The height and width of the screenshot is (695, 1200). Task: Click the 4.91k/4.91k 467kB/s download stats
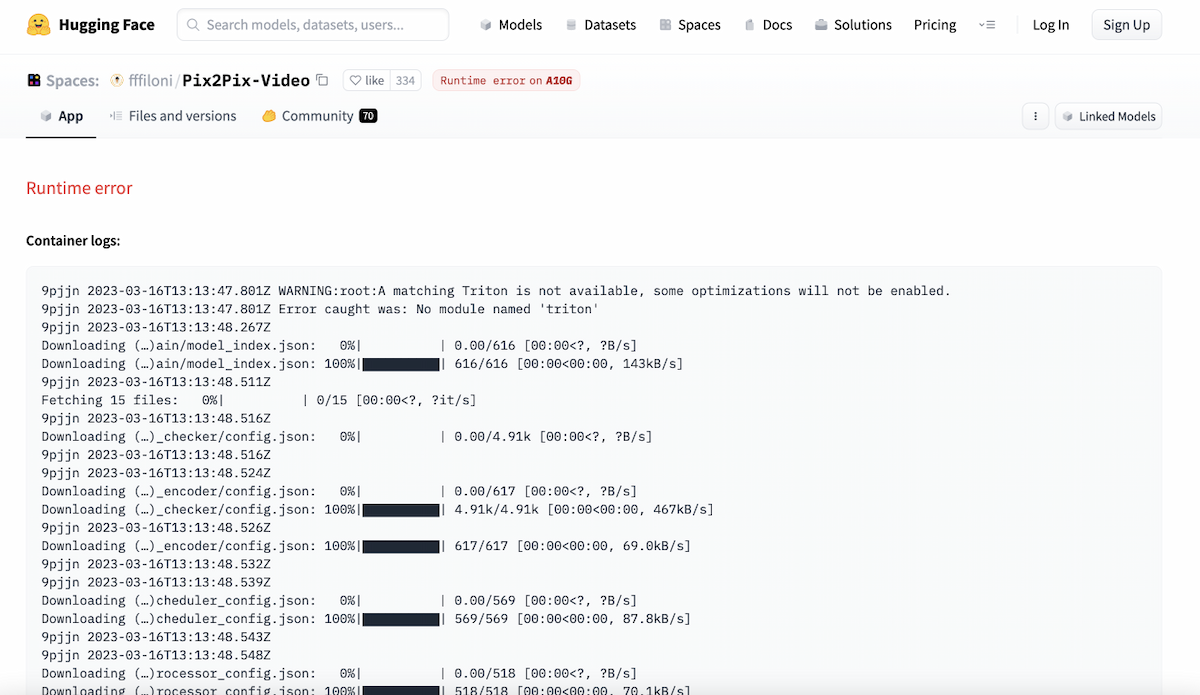tap(584, 510)
